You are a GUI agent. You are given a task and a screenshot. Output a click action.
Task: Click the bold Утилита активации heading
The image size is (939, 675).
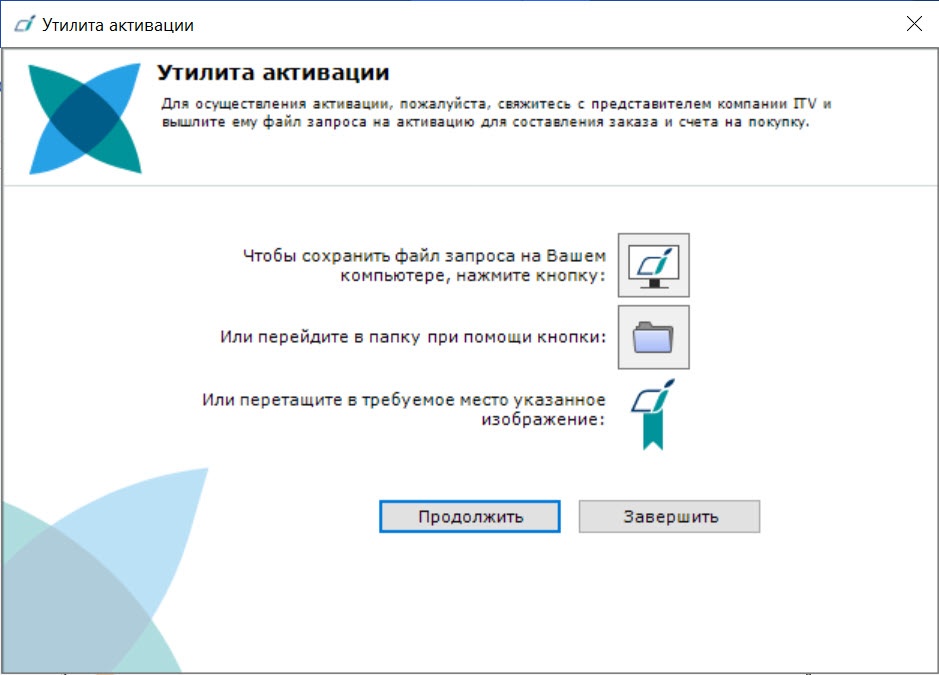pos(273,74)
